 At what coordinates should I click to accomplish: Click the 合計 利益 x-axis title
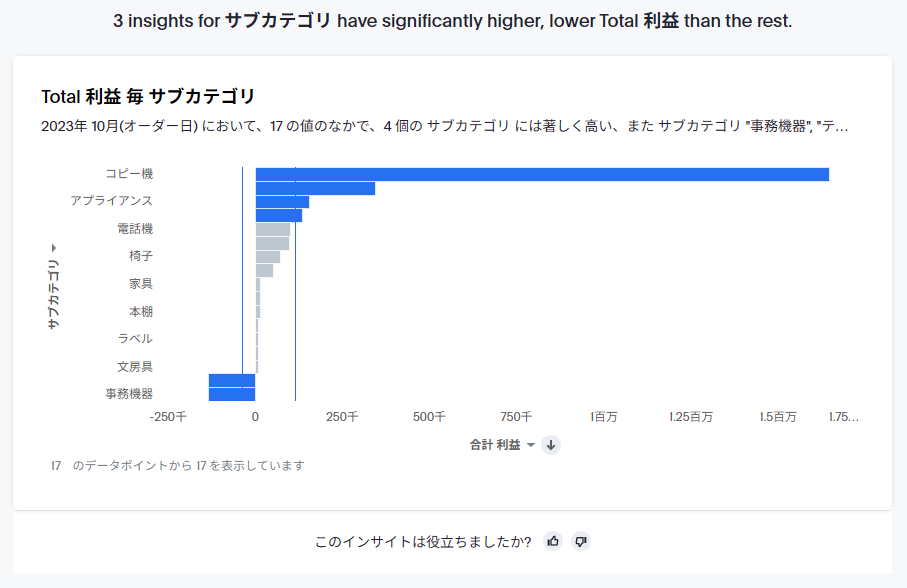[x=495, y=445]
